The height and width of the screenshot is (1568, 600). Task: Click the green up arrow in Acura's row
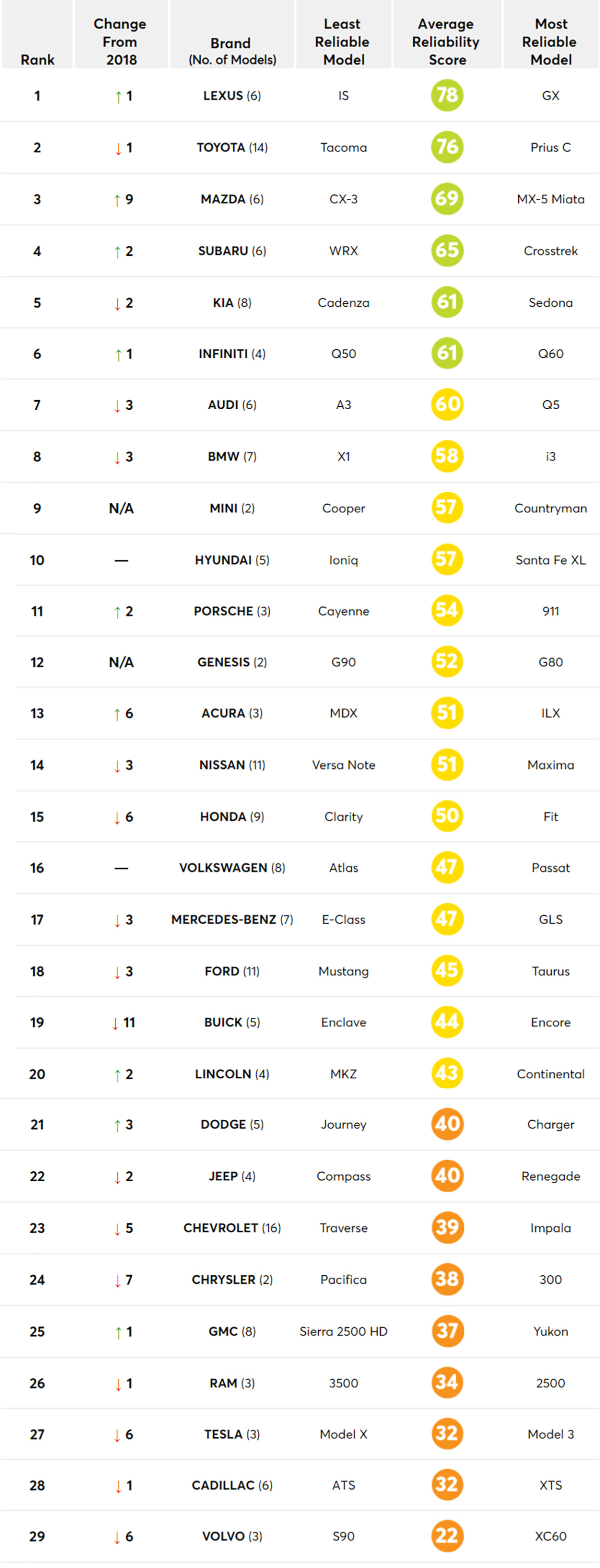(x=117, y=714)
